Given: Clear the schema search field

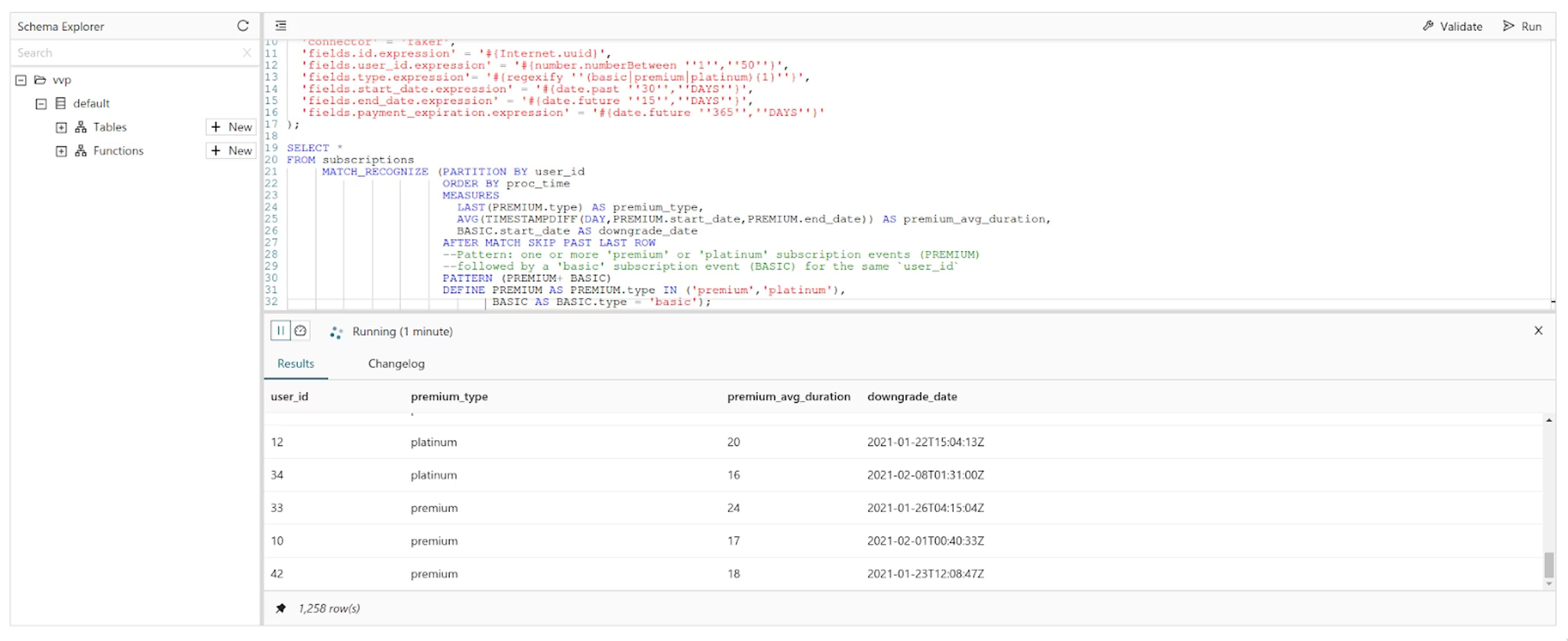Looking at the screenshot, I should 247,52.
